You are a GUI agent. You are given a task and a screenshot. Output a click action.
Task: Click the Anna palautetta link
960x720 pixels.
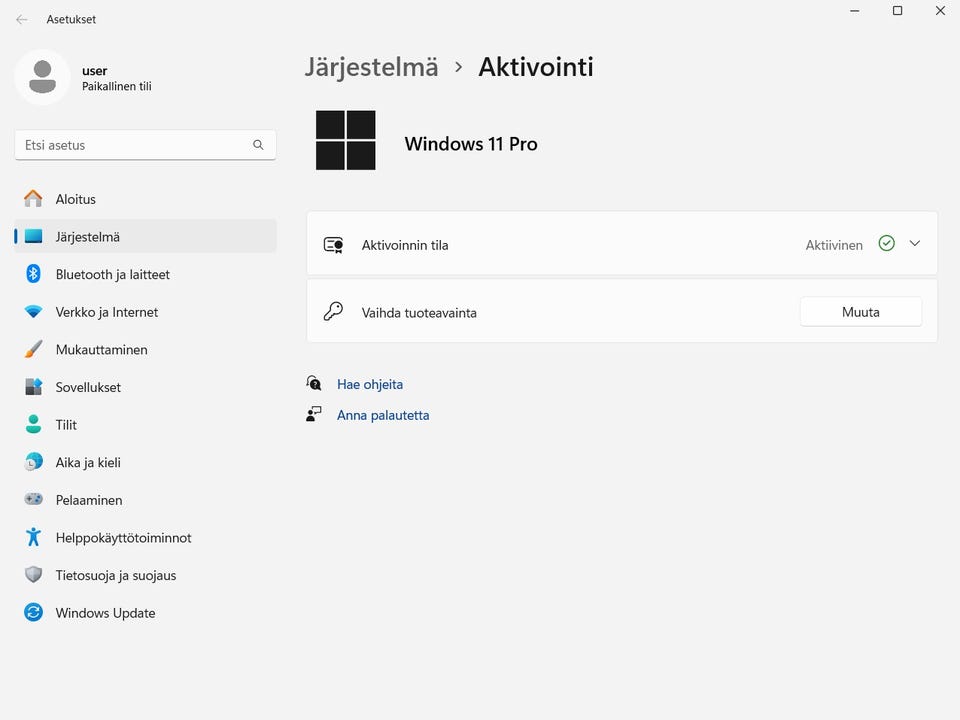(x=383, y=415)
